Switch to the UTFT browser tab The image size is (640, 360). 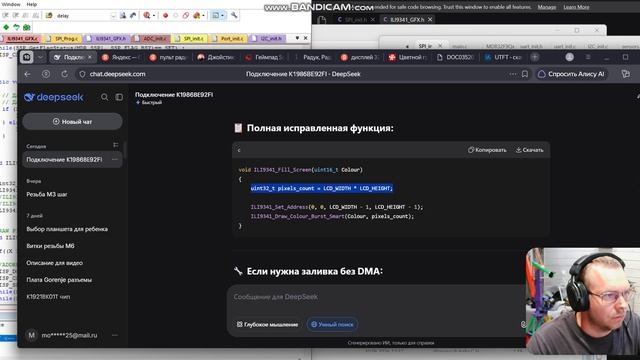(503, 57)
